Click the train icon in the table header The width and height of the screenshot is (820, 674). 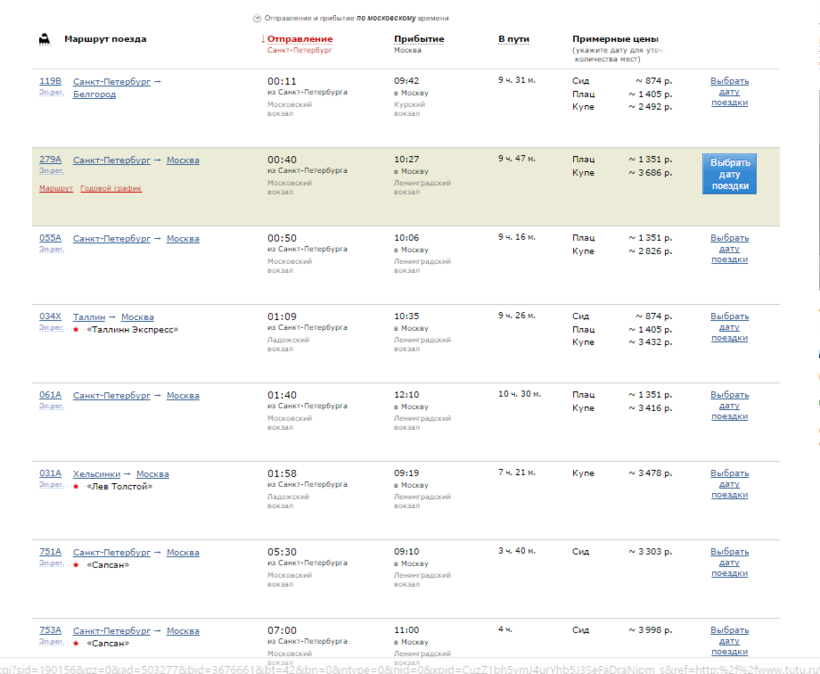point(45,40)
